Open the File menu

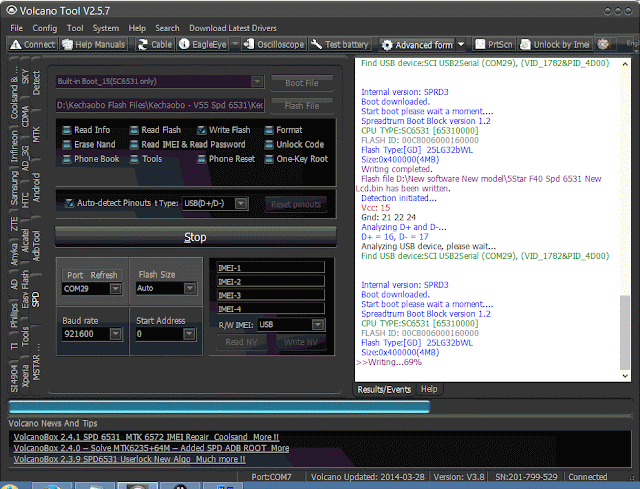tap(17, 28)
